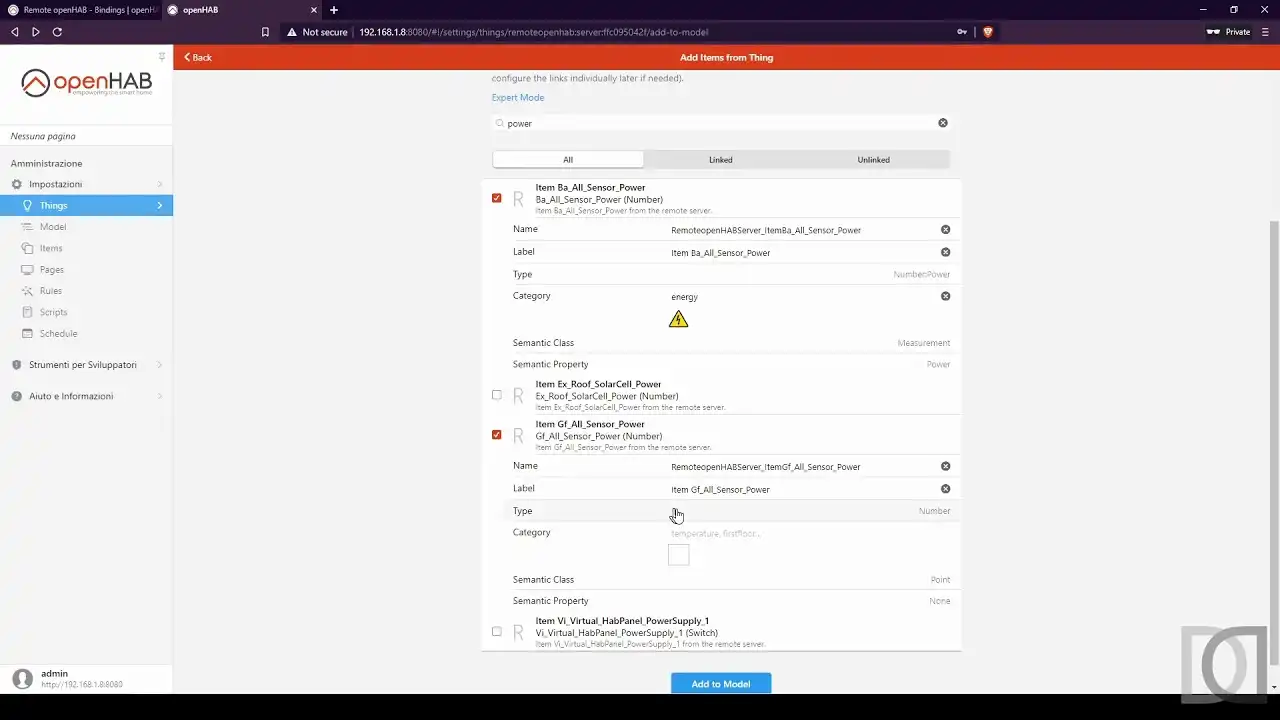Open Schedule in sidebar

(86, 333)
